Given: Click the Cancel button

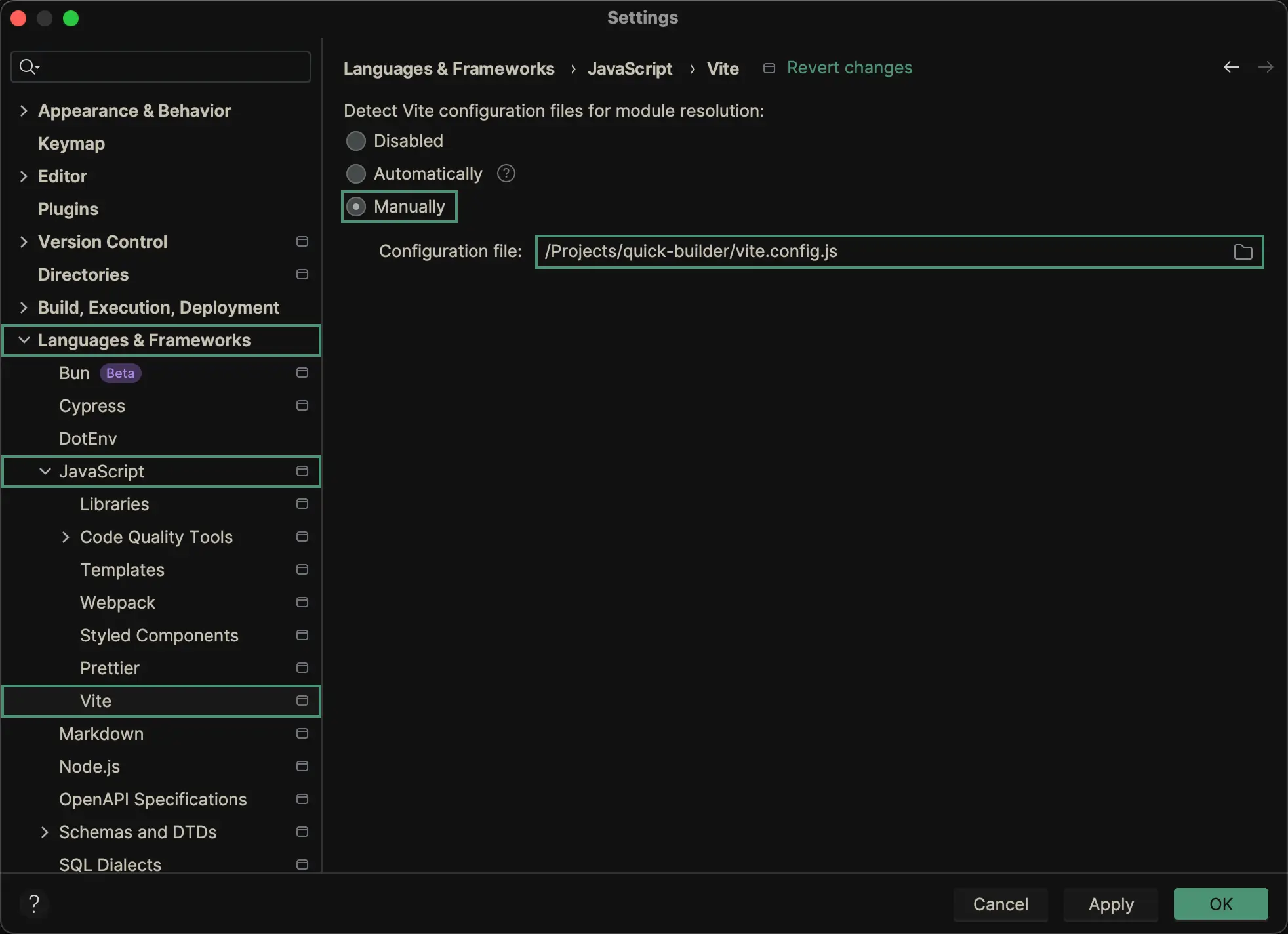Looking at the screenshot, I should [x=1001, y=904].
